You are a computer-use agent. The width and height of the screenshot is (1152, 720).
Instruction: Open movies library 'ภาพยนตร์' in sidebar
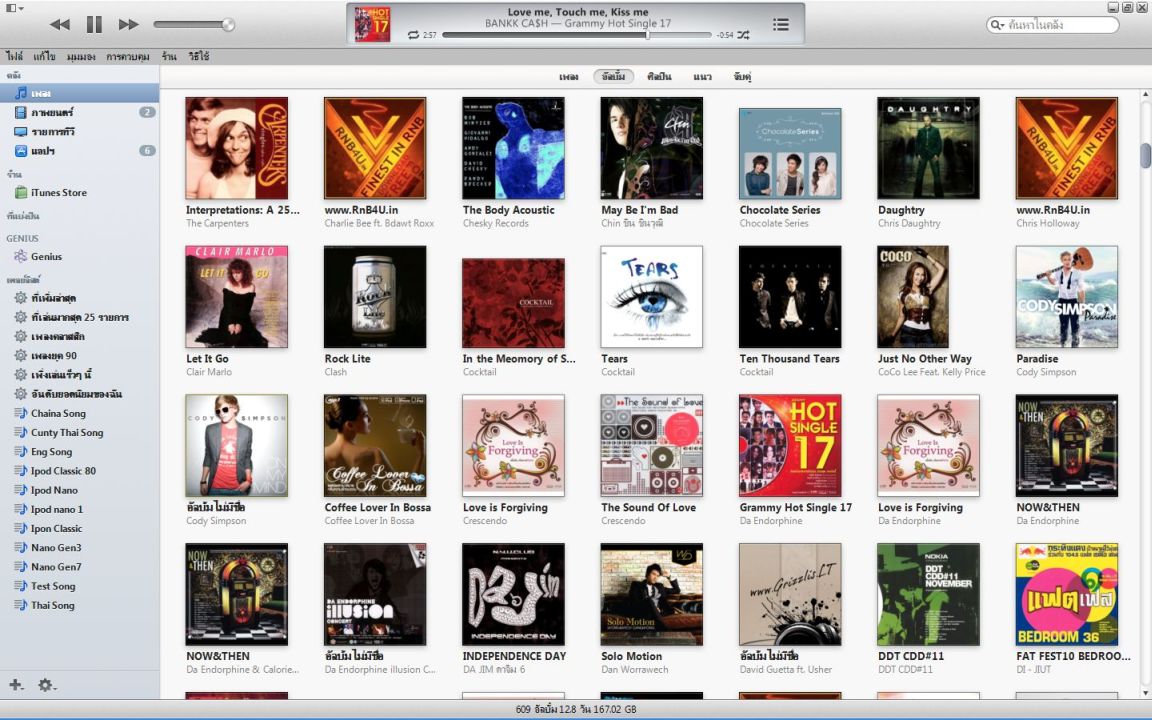click(x=79, y=112)
